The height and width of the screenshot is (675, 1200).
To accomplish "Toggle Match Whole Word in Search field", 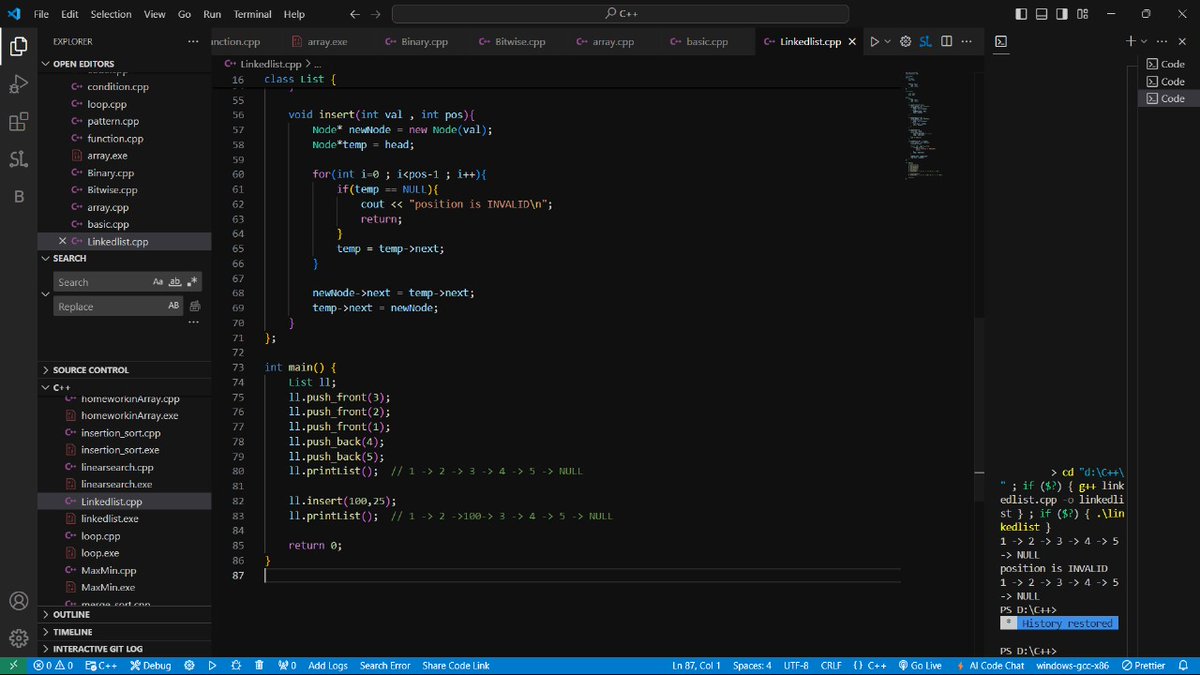I will pyautogui.click(x=175, y=282).
